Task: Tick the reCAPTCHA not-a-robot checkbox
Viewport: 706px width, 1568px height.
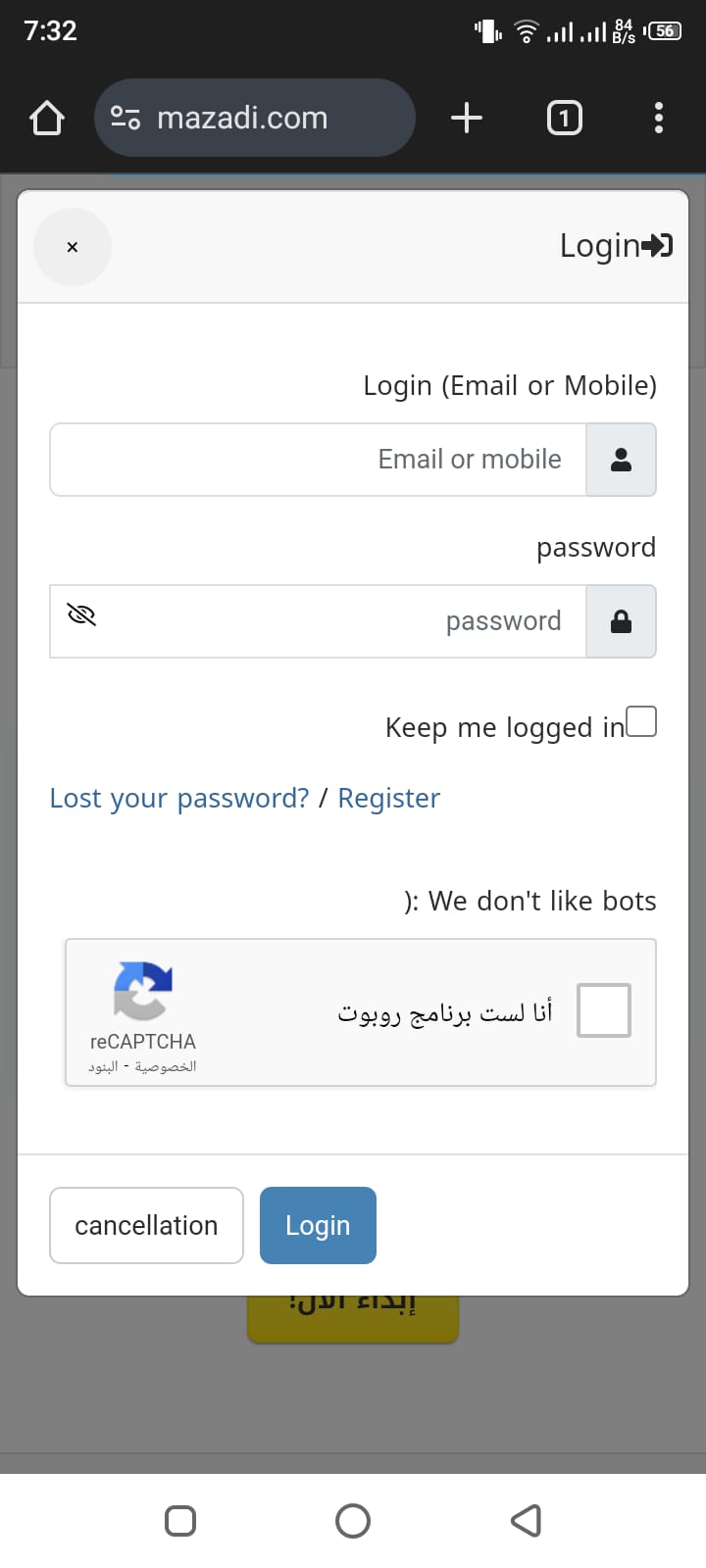Action: (x=603, y=1010)
